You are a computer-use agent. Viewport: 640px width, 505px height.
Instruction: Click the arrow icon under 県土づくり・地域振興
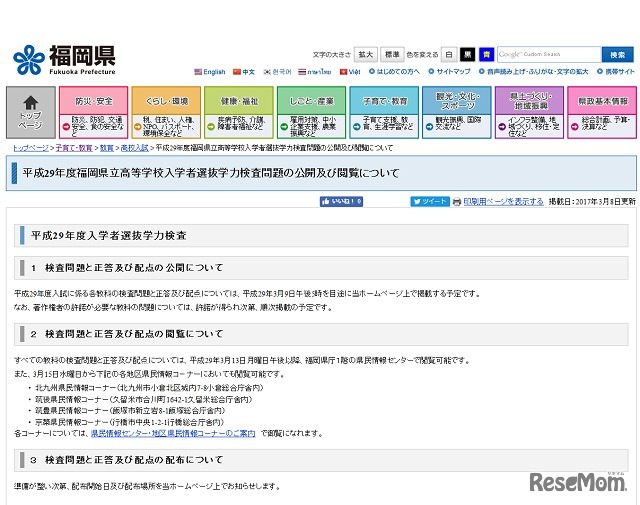[502, 127]
